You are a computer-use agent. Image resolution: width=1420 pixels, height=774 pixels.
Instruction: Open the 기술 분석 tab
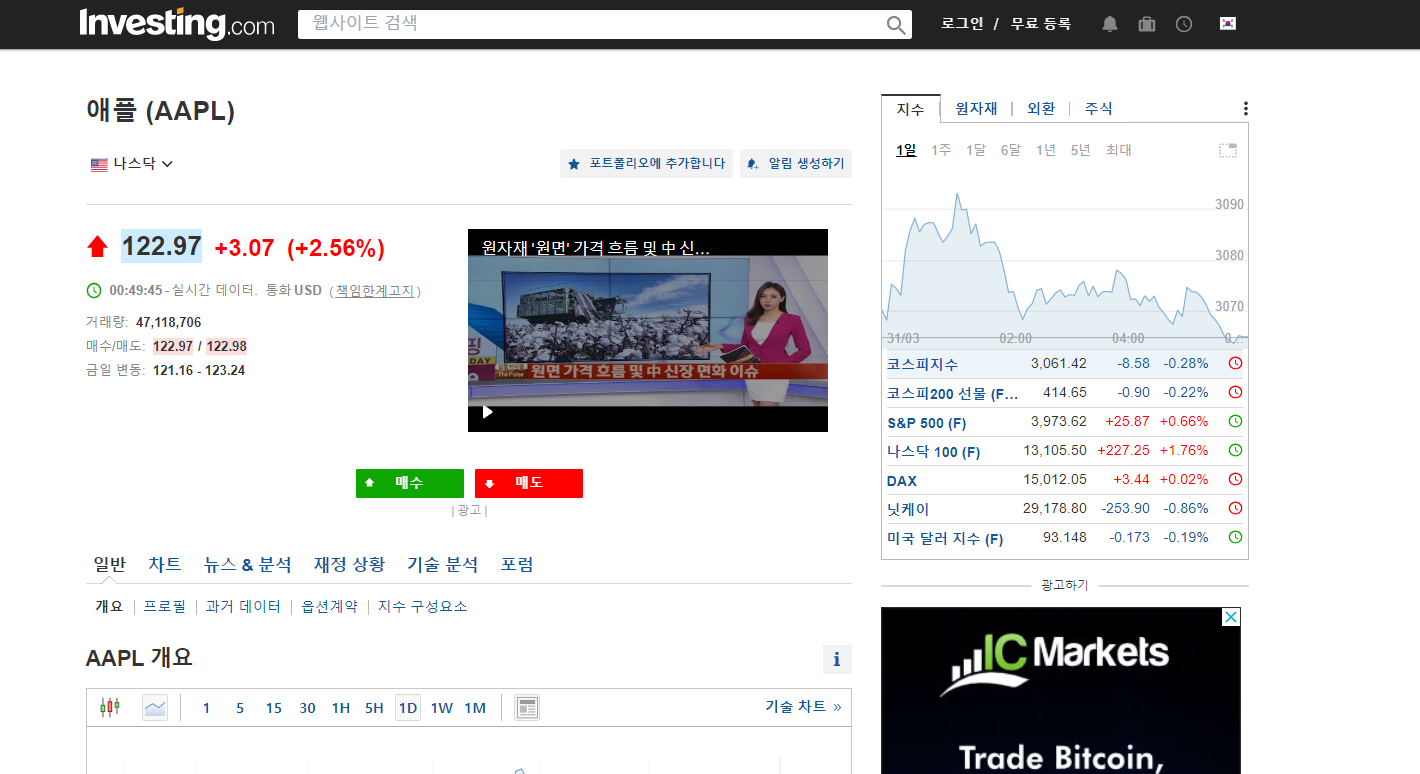point(443,565)
